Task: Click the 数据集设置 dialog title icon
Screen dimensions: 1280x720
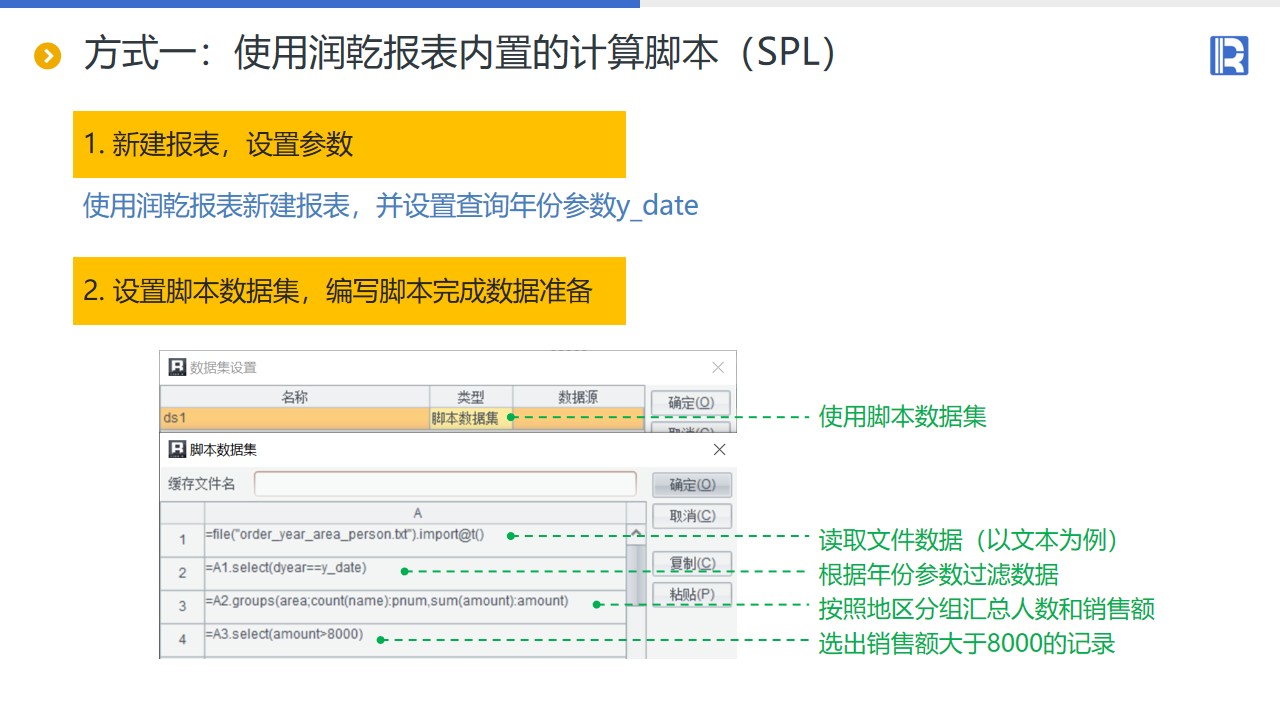Action: (x=177, y=367)
